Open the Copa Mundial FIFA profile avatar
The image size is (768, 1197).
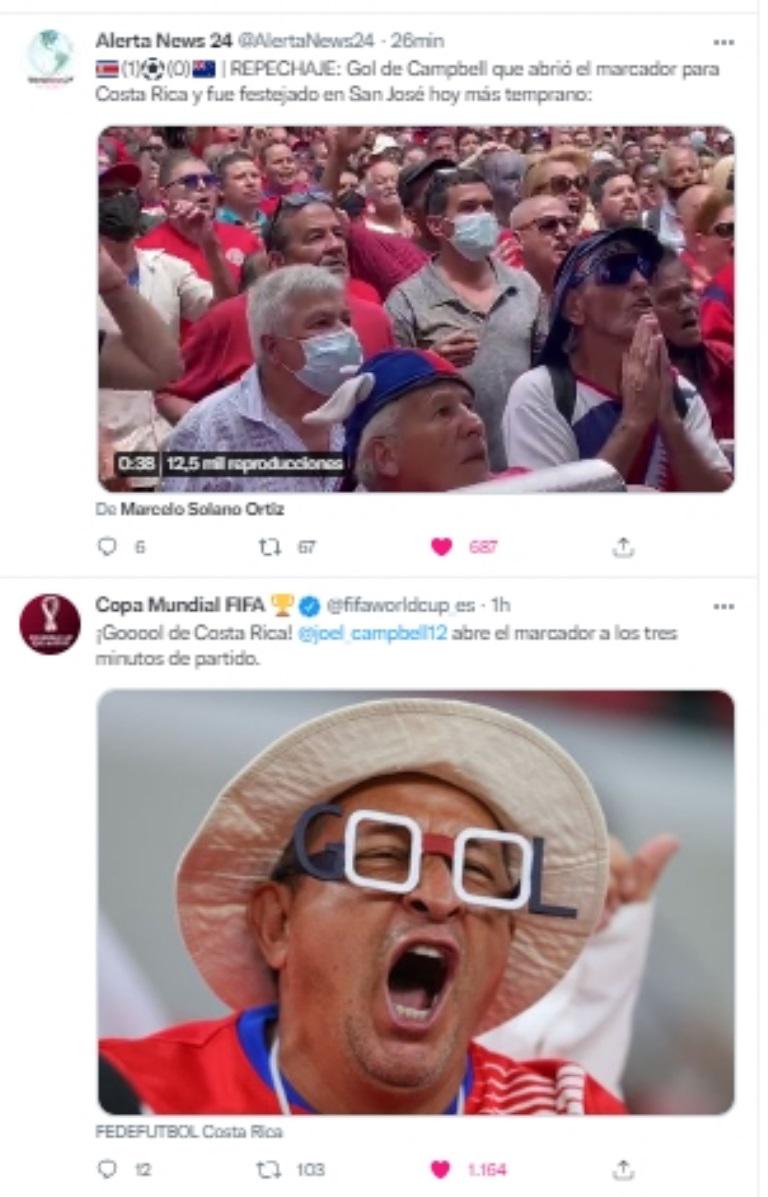point(48,615)
